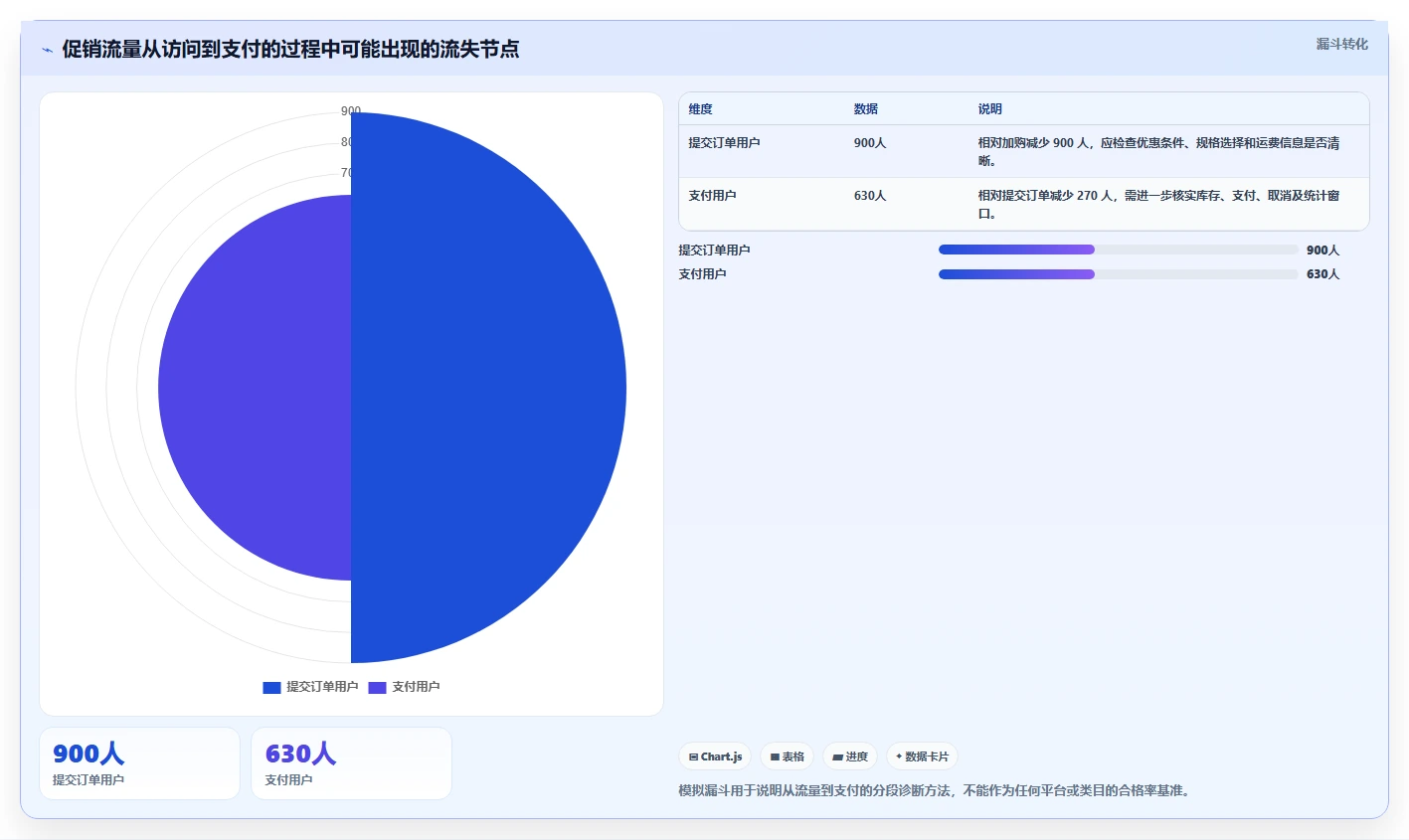Click the purple half of the chart
The height and width of the screenshot is (840, 1409).
click(255, 388)
